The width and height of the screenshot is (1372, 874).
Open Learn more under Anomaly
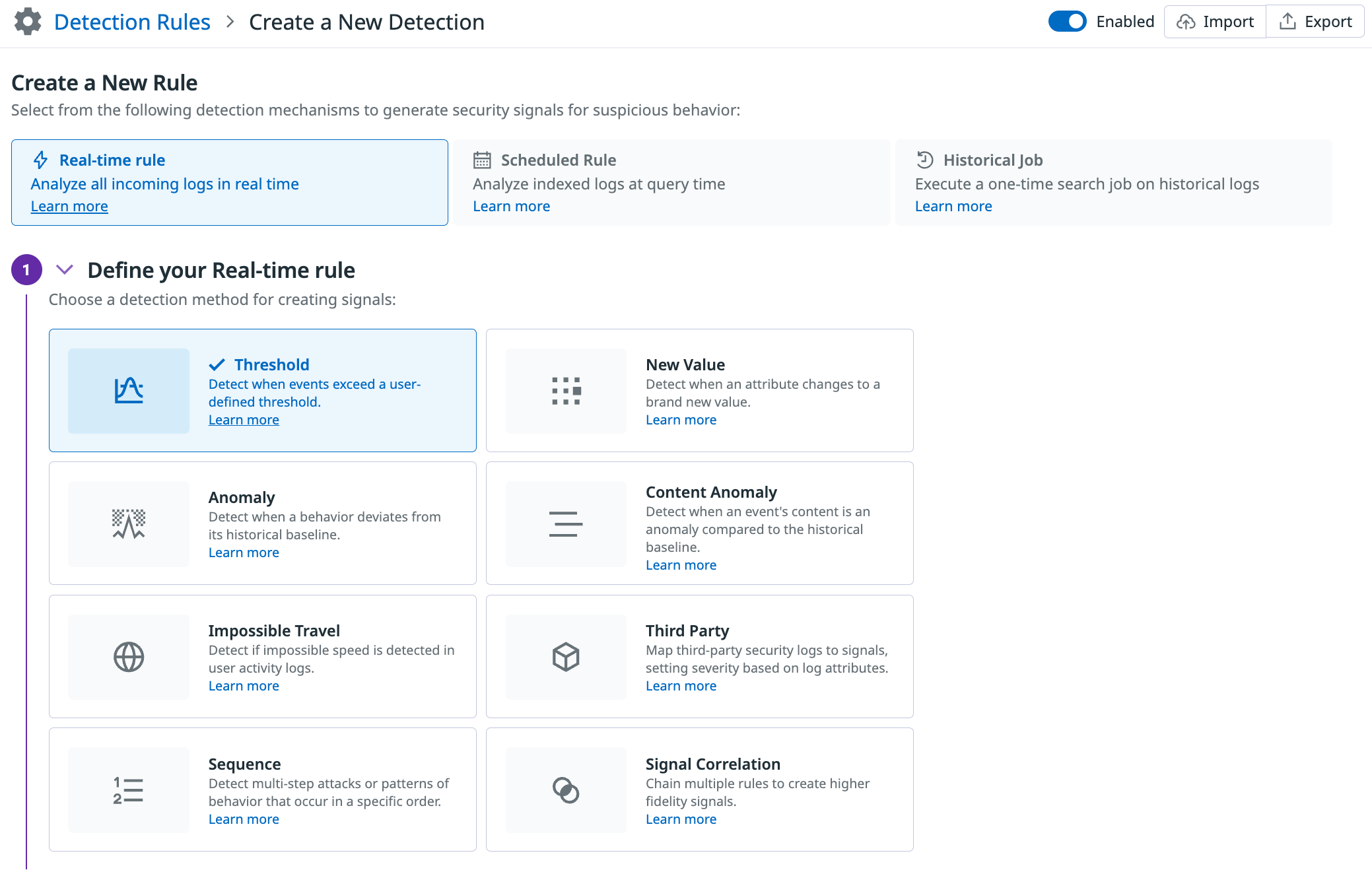(244, 553)
